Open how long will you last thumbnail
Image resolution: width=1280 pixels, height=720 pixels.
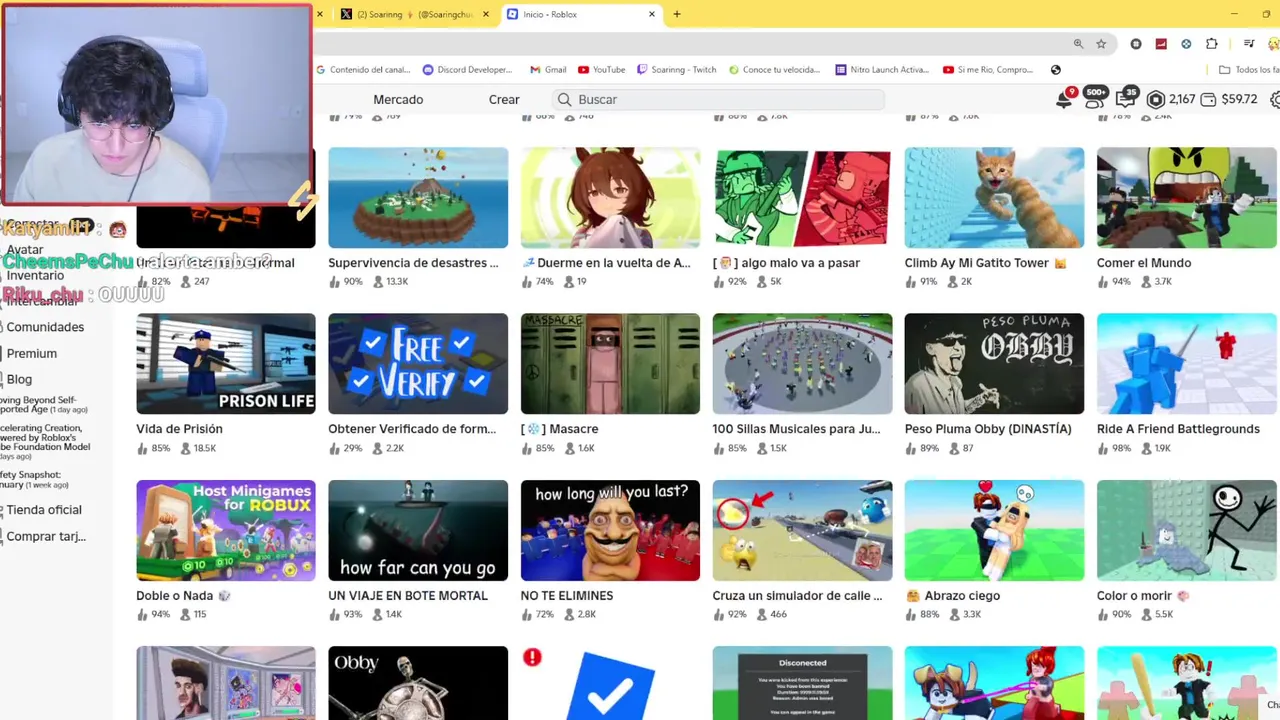[x=610, y=530]
